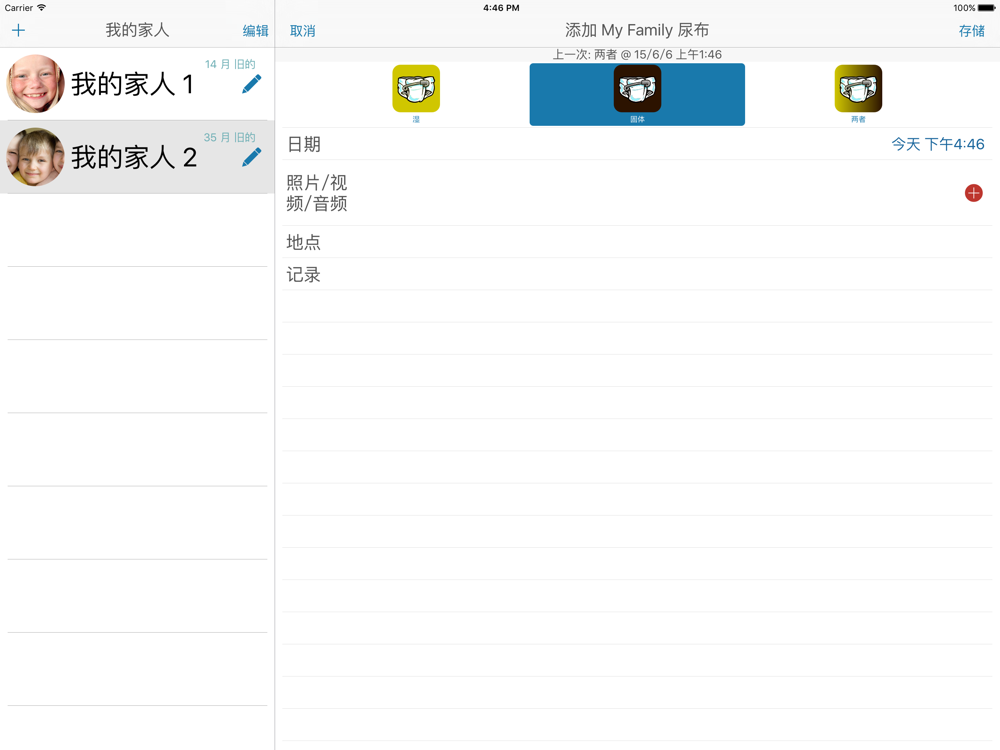Image resolution: width=1000 pixels, height=750 pixels.
Task: Tap the 地点 location field
Action: (x=637, y=242)
